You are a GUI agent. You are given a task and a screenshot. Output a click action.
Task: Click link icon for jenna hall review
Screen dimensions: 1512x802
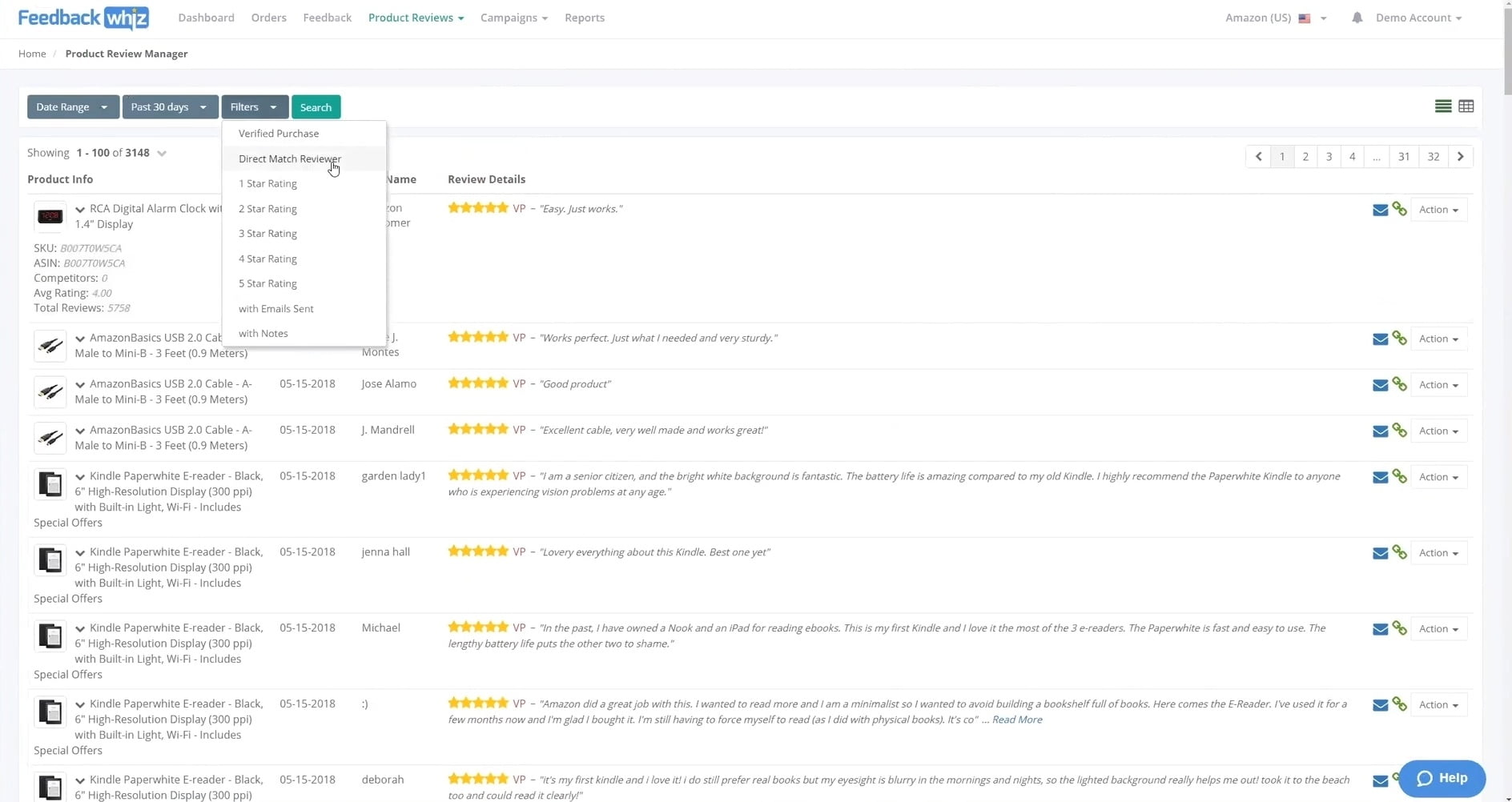point(1400,552)
